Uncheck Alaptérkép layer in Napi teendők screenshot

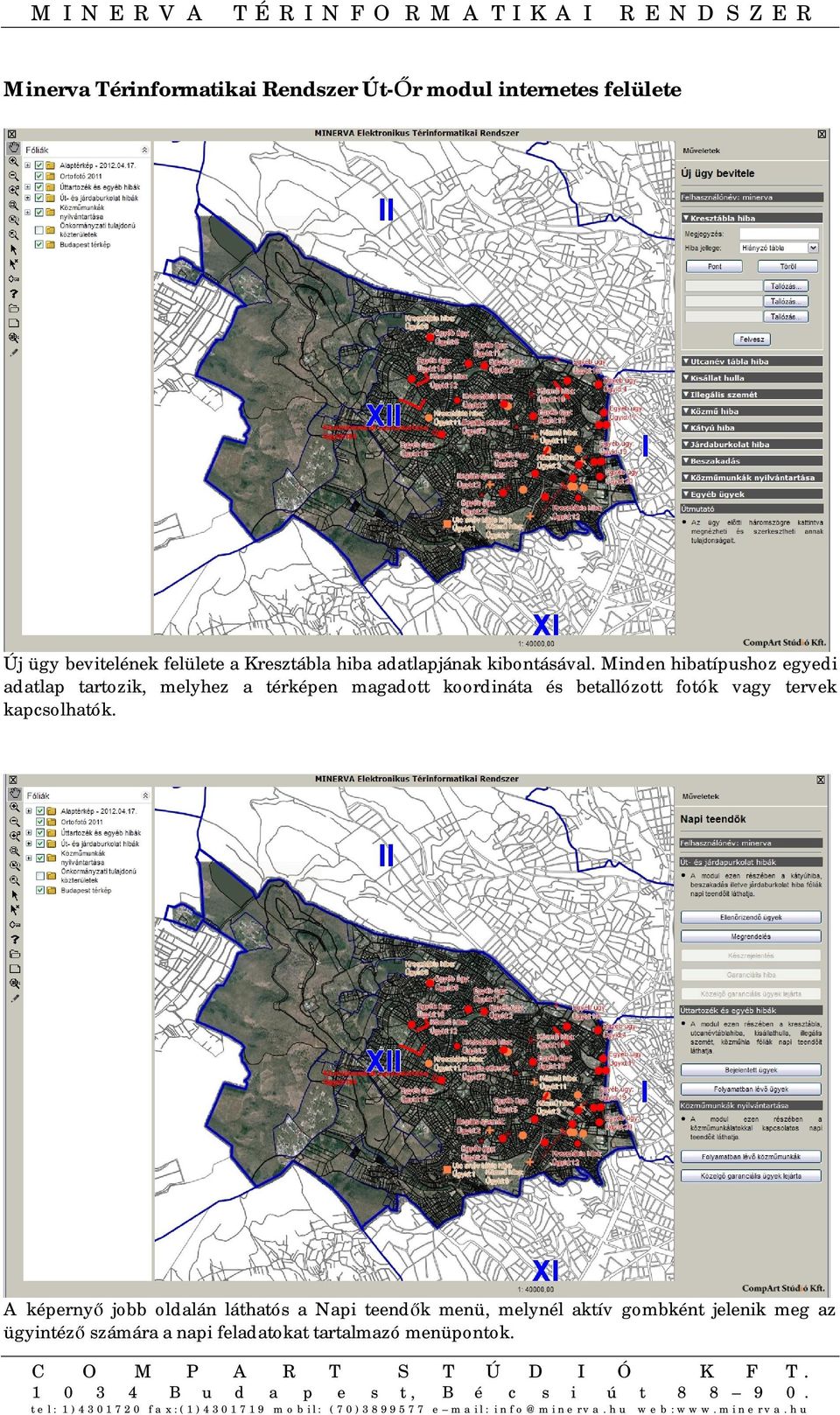[40, 810]
